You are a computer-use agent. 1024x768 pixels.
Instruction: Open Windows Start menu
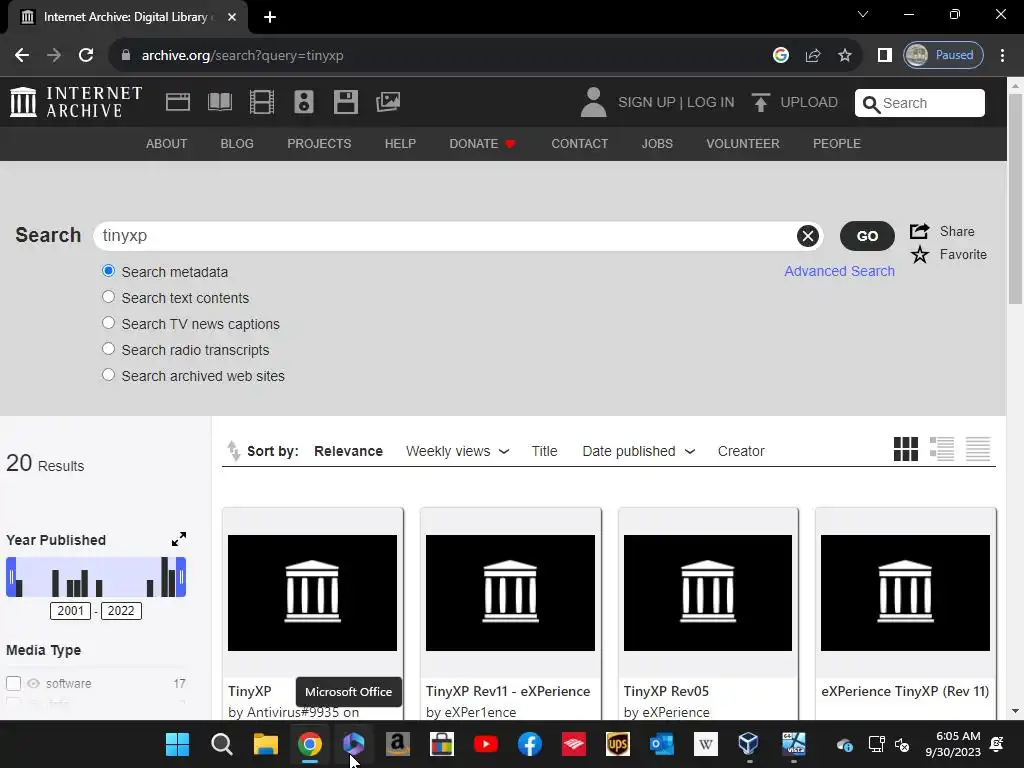(x=177, y=744)
